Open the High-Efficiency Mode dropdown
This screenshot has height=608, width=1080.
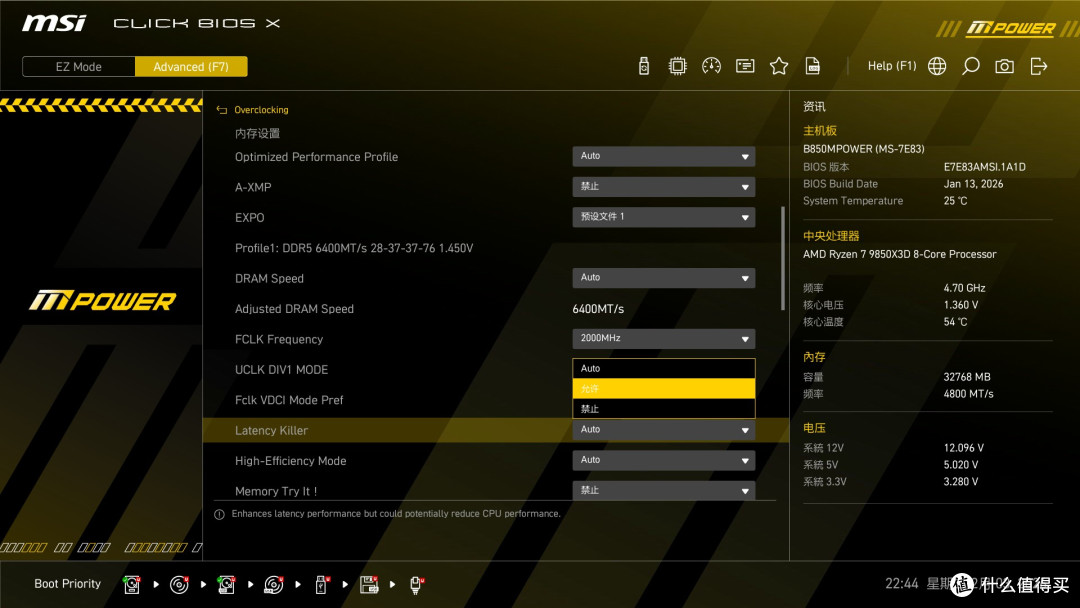click(663, 460)
